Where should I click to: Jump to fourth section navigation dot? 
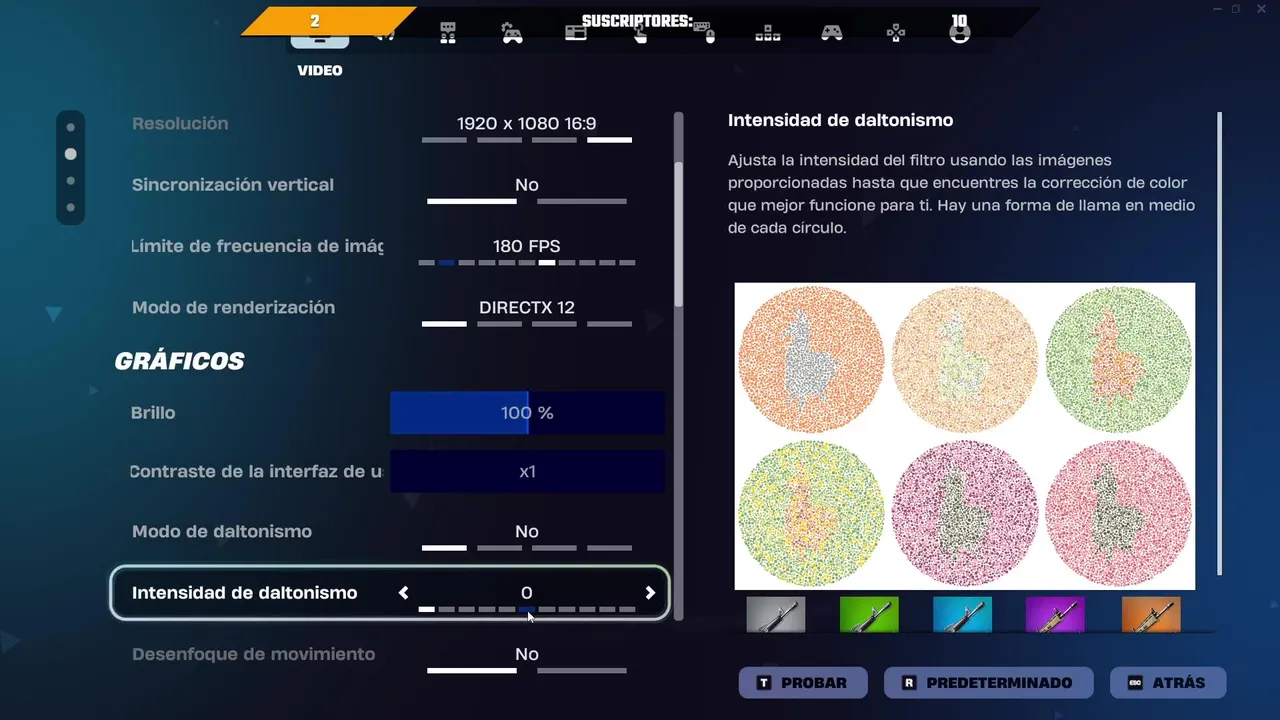pos(70,208)
